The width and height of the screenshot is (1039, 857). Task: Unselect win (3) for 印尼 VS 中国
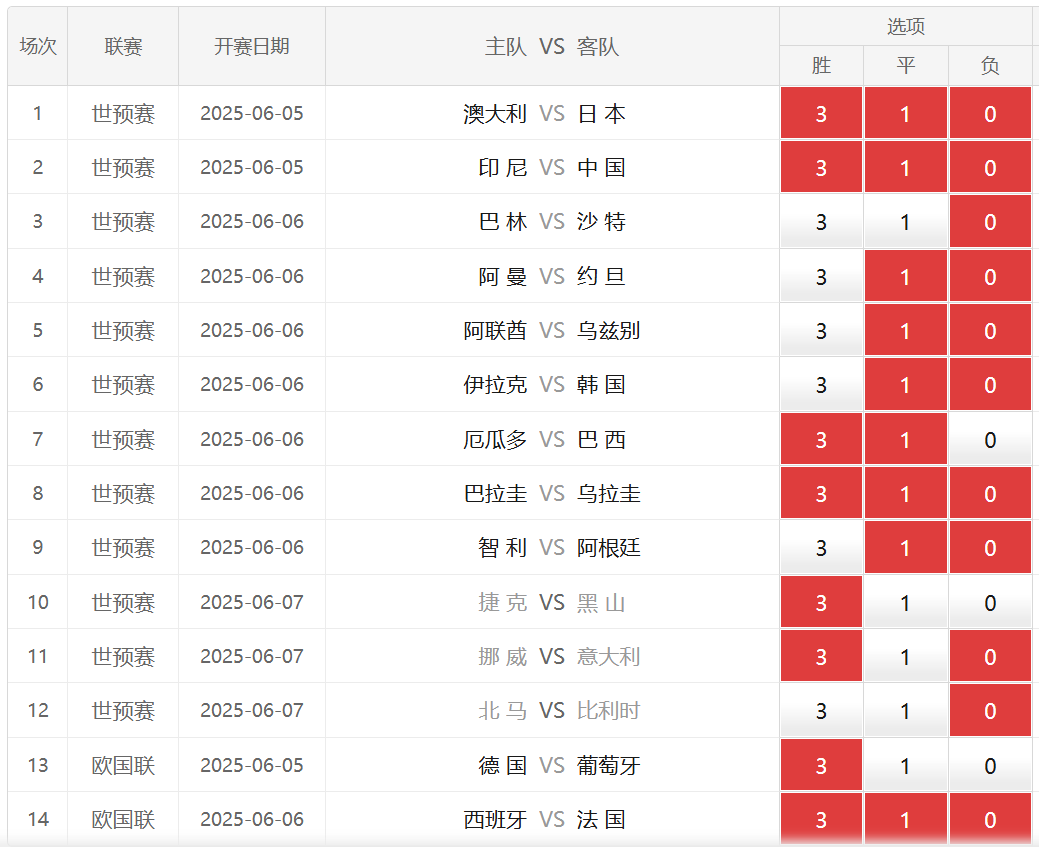tap(821, 168)
